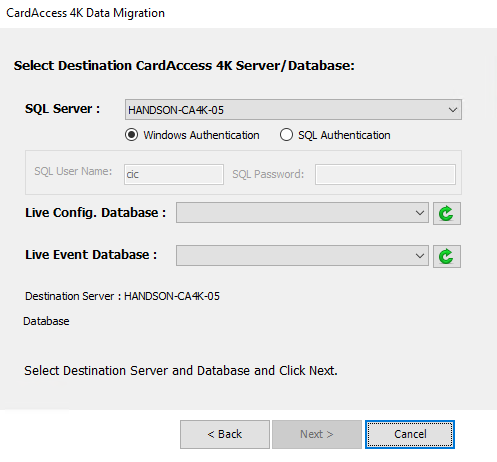Expand the Live Event Database dropdown
Viewport: 497px width, 462px height.
coord(302,256)
